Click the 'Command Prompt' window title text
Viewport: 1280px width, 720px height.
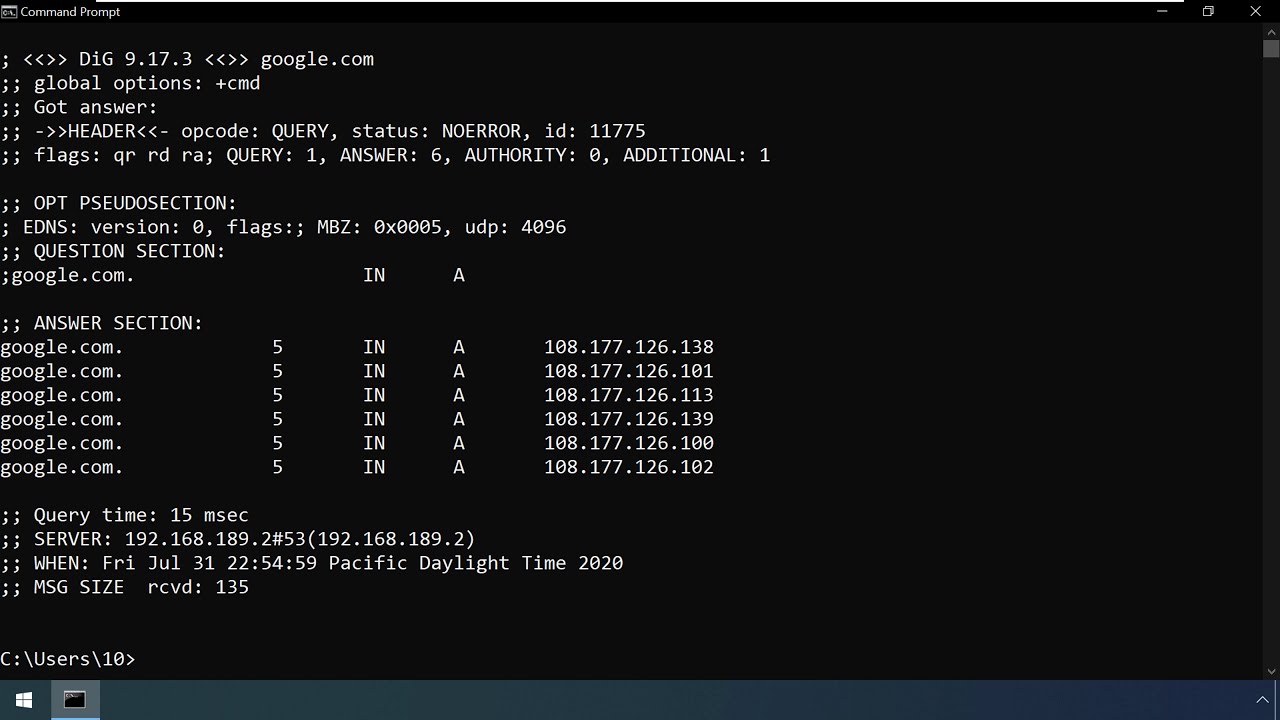tap(70, 12)
